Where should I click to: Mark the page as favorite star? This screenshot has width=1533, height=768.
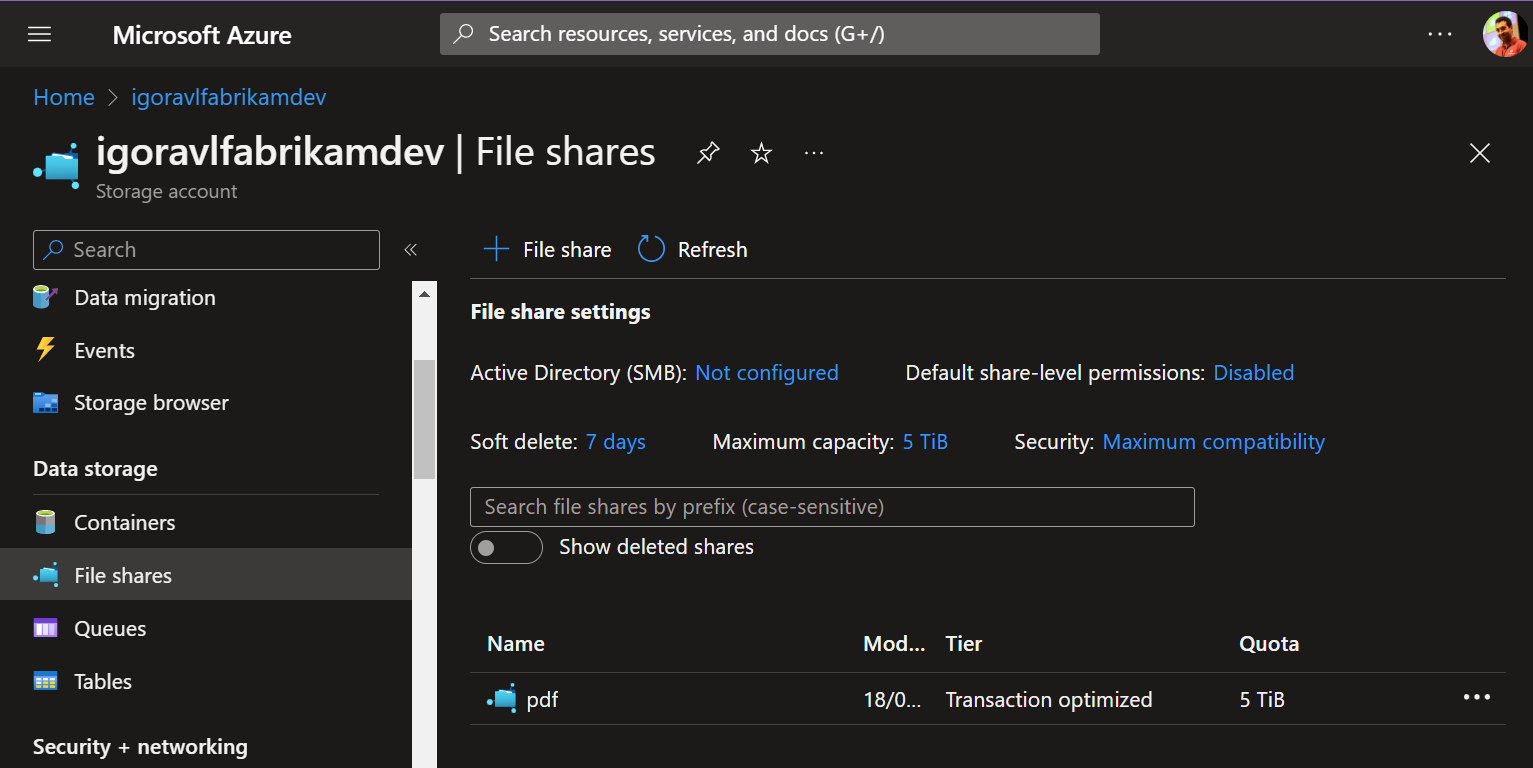(x=762, y=153)
